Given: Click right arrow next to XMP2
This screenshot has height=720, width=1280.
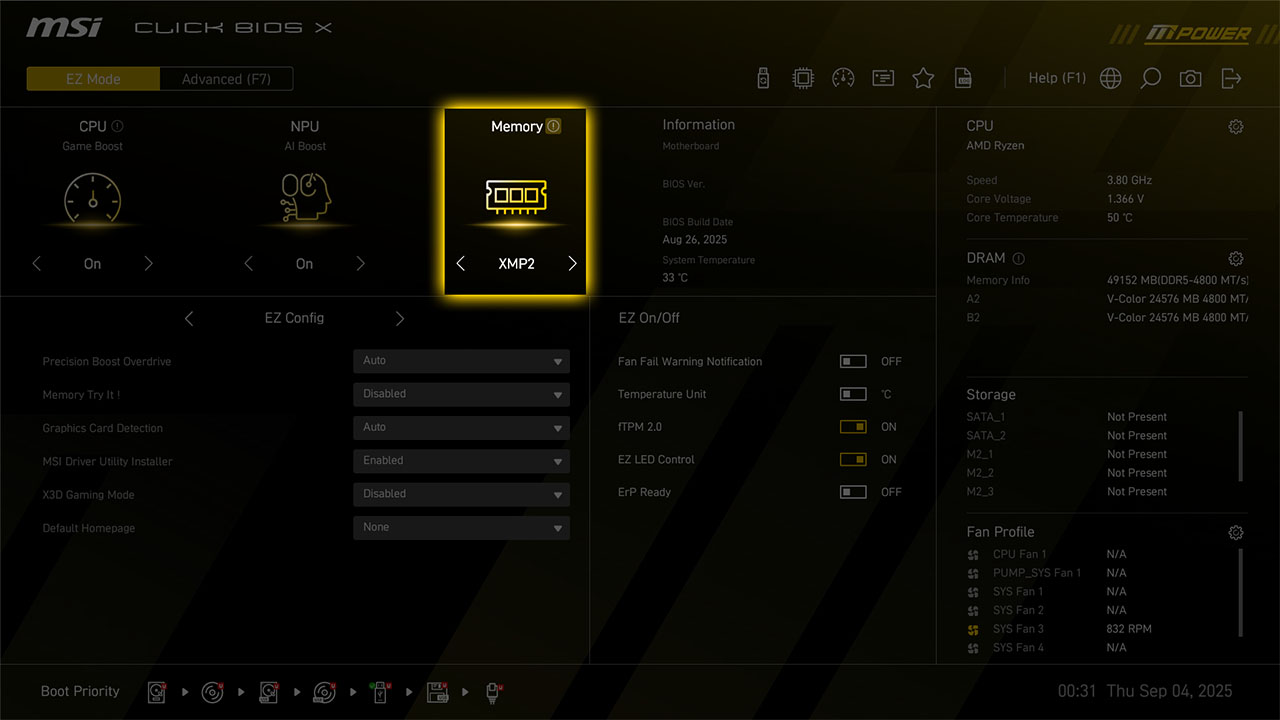Looking at the screenshot, I should coord(572,264).
